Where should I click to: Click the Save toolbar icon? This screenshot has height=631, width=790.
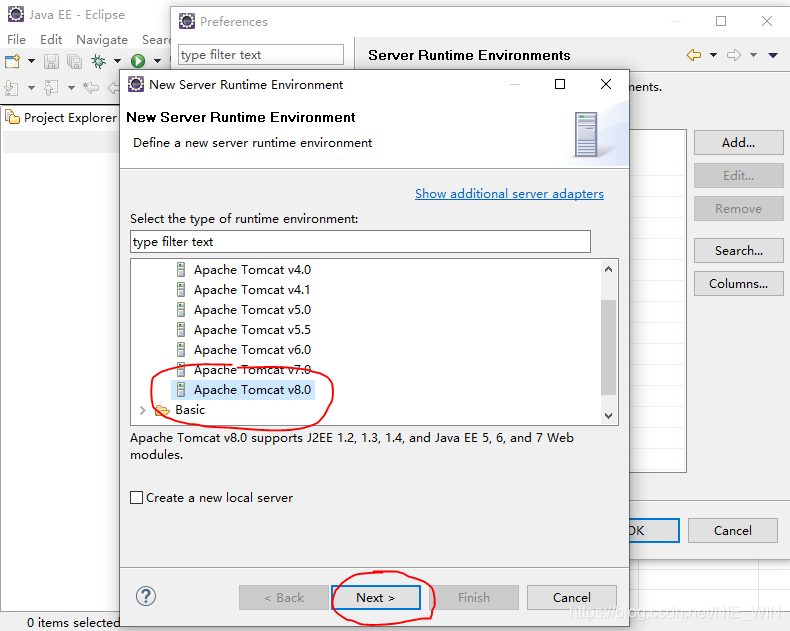click(x=51, y=61)
